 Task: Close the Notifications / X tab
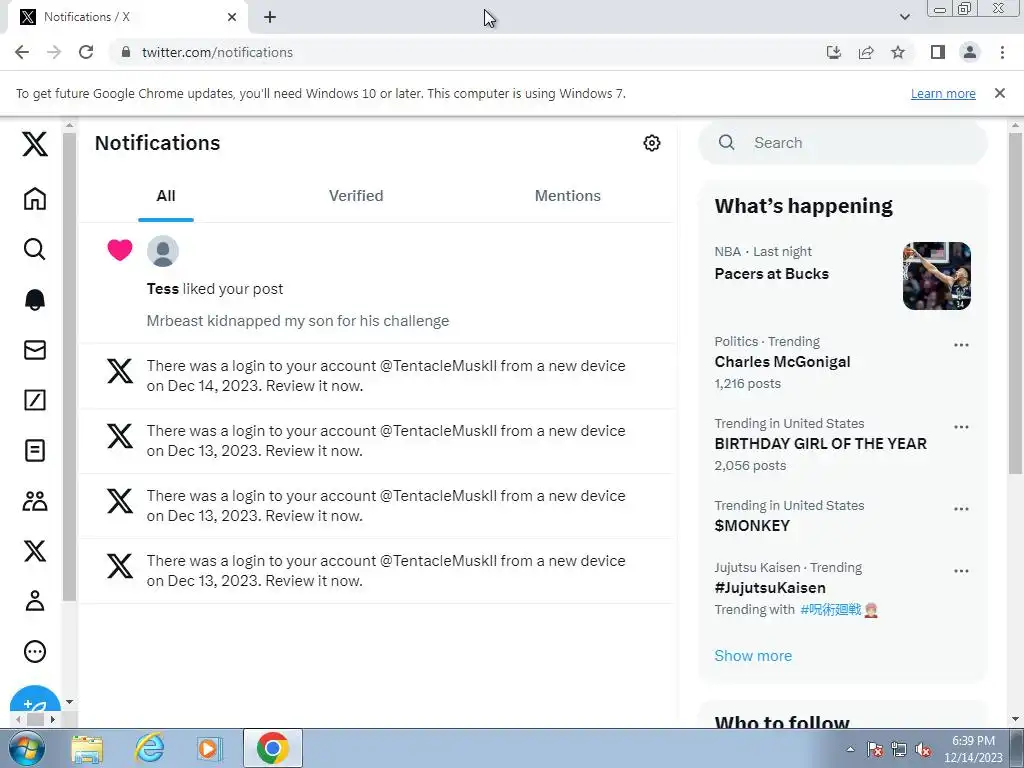point(232,17)
